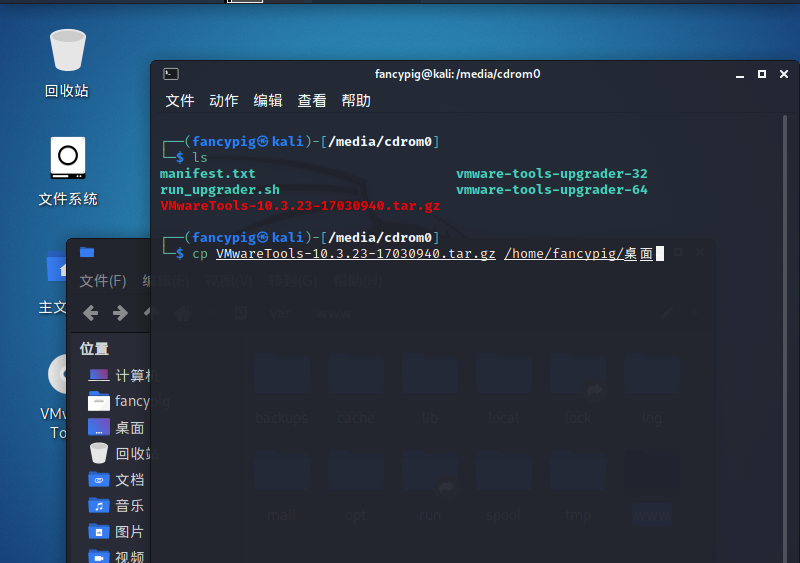Viewport: 800px width, 563px height.
Task: Click manifest.txt in the ls output
Action: pyautogui.click(x=208, y=174)
